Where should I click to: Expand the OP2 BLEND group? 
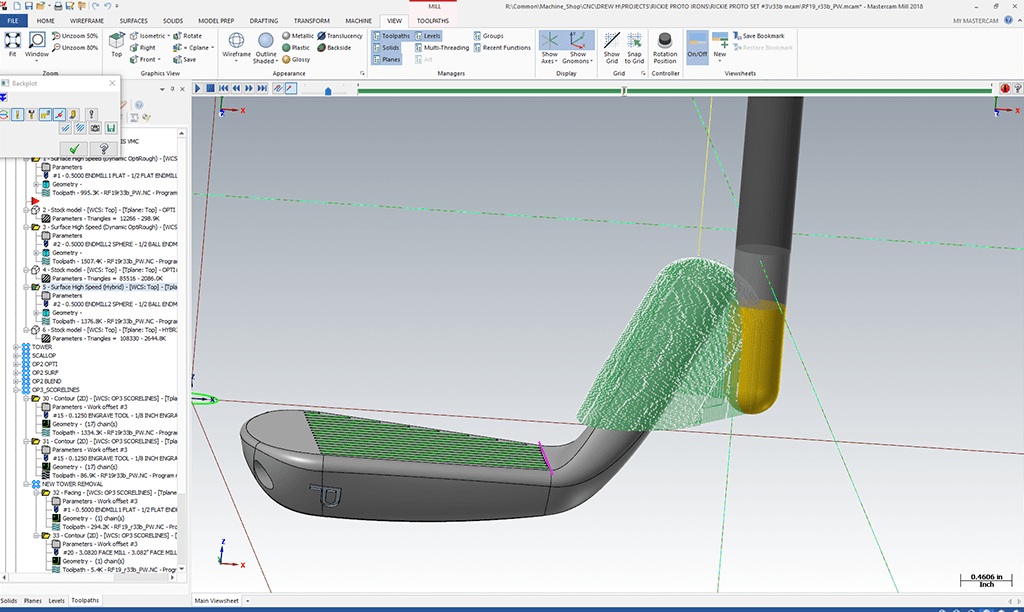click(16, 381)
